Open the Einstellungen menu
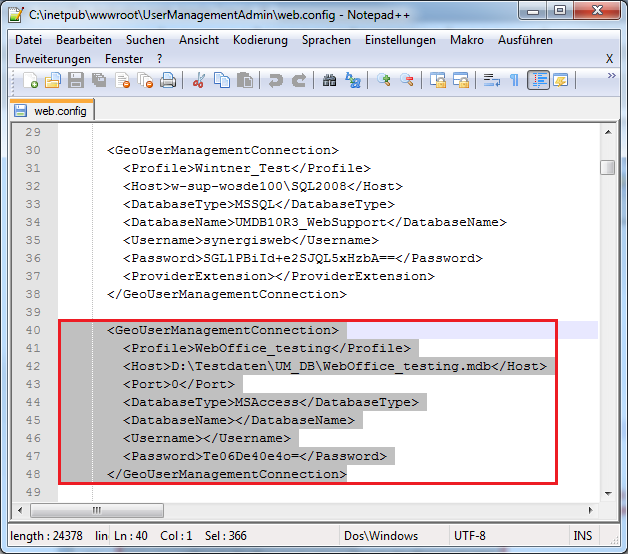The image size is (628, 554). pos(400,40)
